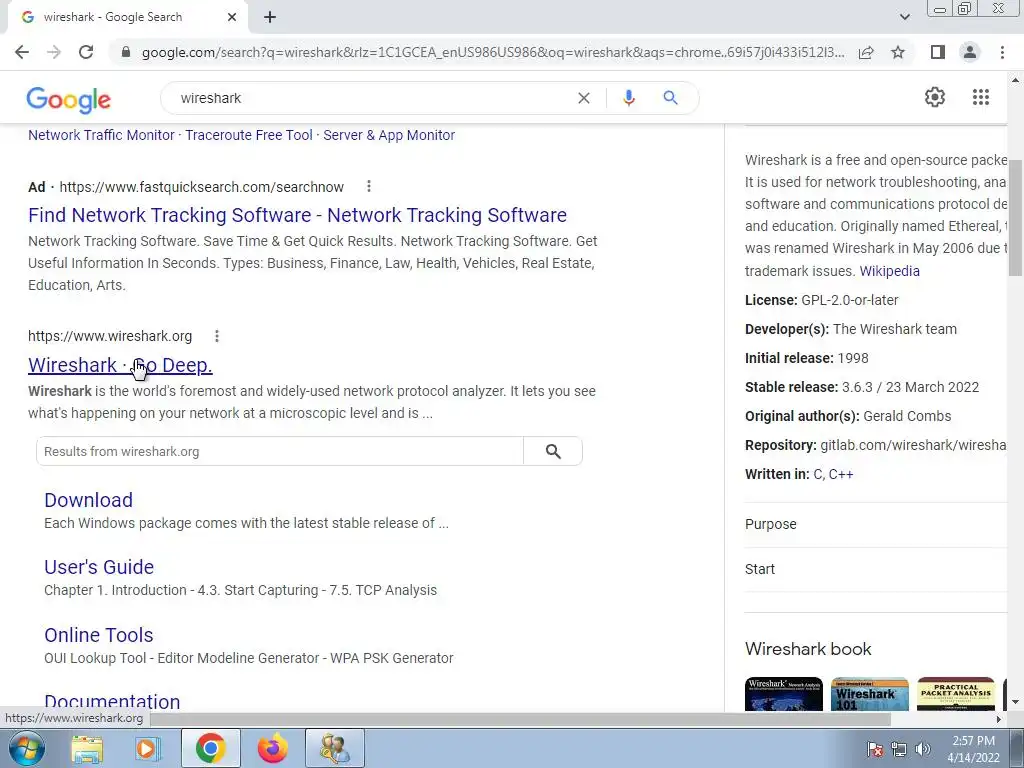Image resolution: width=1024 pixels, height=768 pixels.
Task: Expand the Start section in knowledge panel
Action: coord(875,569)
